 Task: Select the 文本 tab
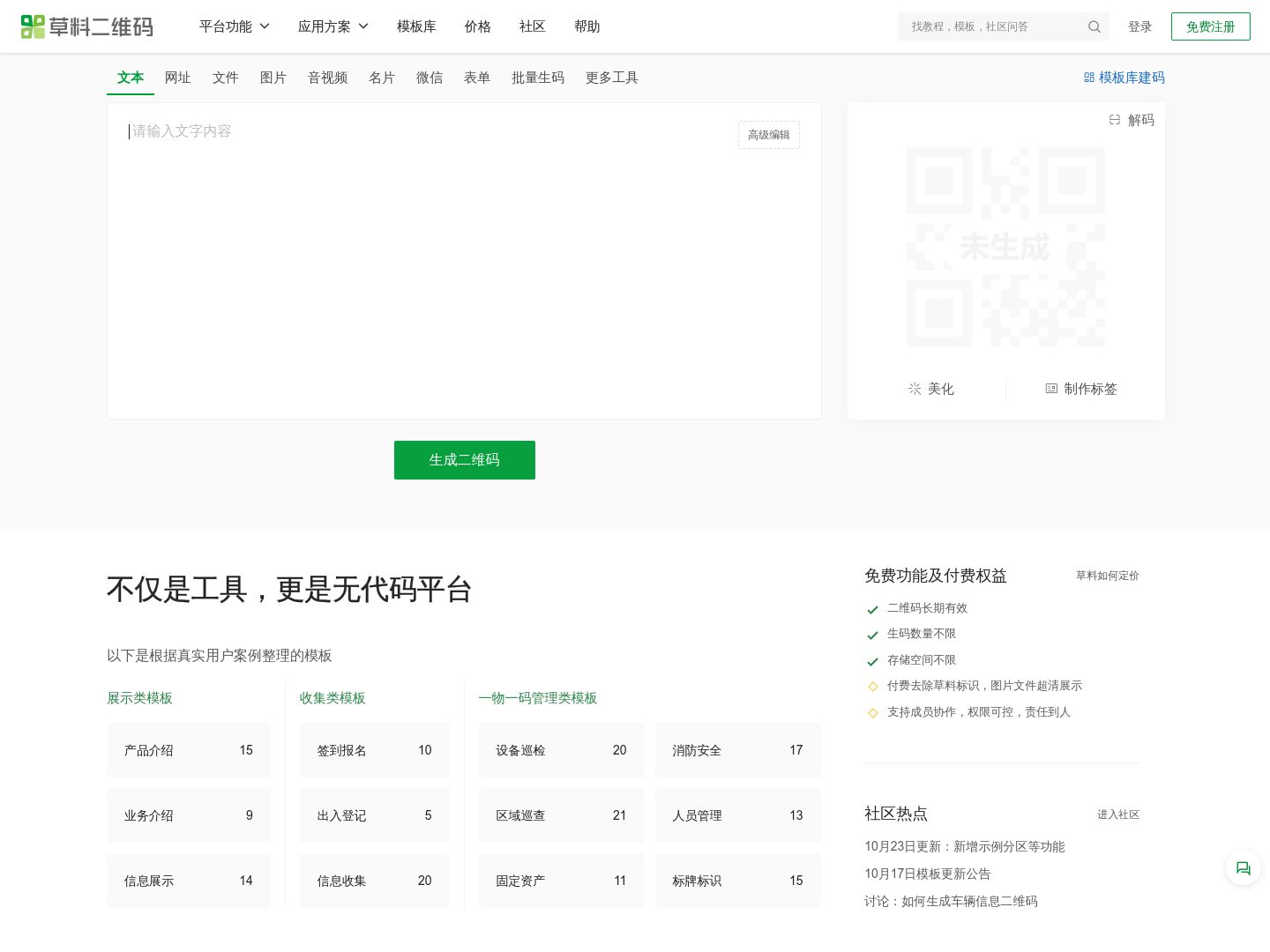(131, 78)
